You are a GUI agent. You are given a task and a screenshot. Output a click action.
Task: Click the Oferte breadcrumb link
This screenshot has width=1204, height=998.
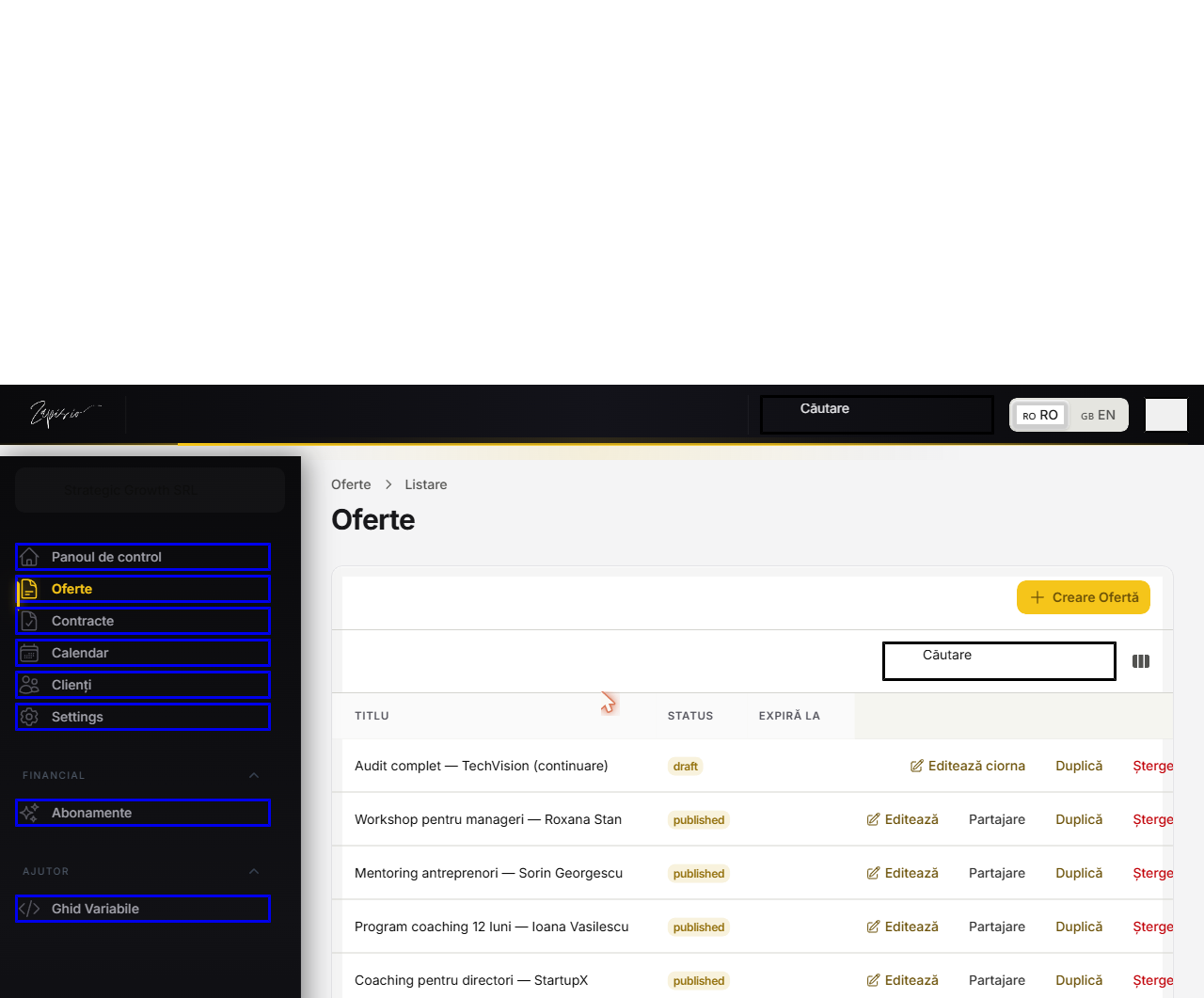pyautogui.click(x=351, y=484)
